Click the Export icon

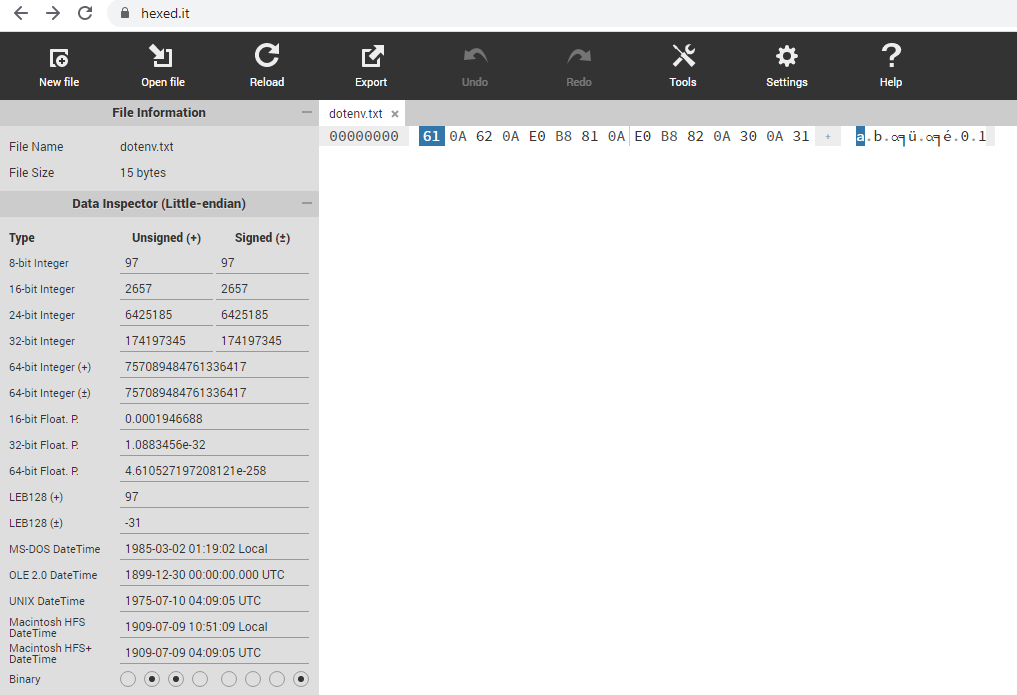[x=371, y=58]
